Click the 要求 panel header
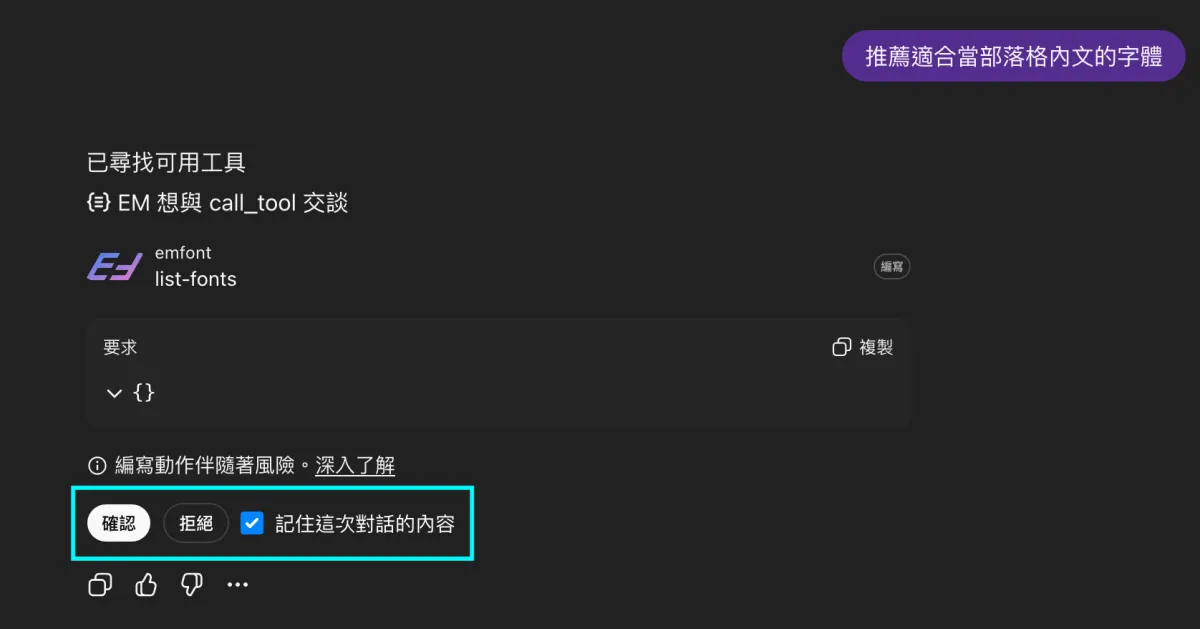This screenshot has width=1200, height=629. 119,347
